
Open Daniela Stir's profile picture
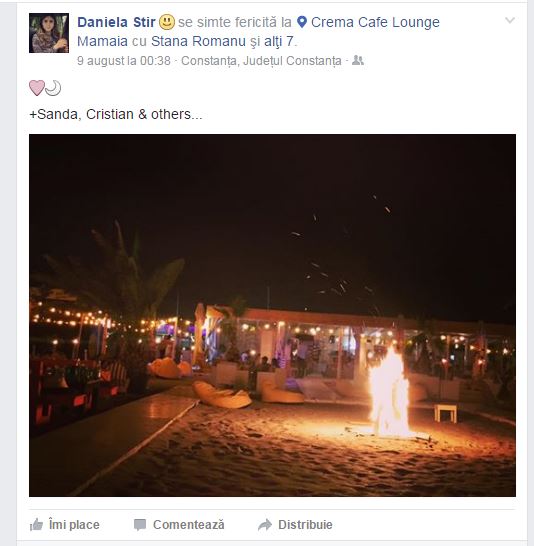click(49, 33)
